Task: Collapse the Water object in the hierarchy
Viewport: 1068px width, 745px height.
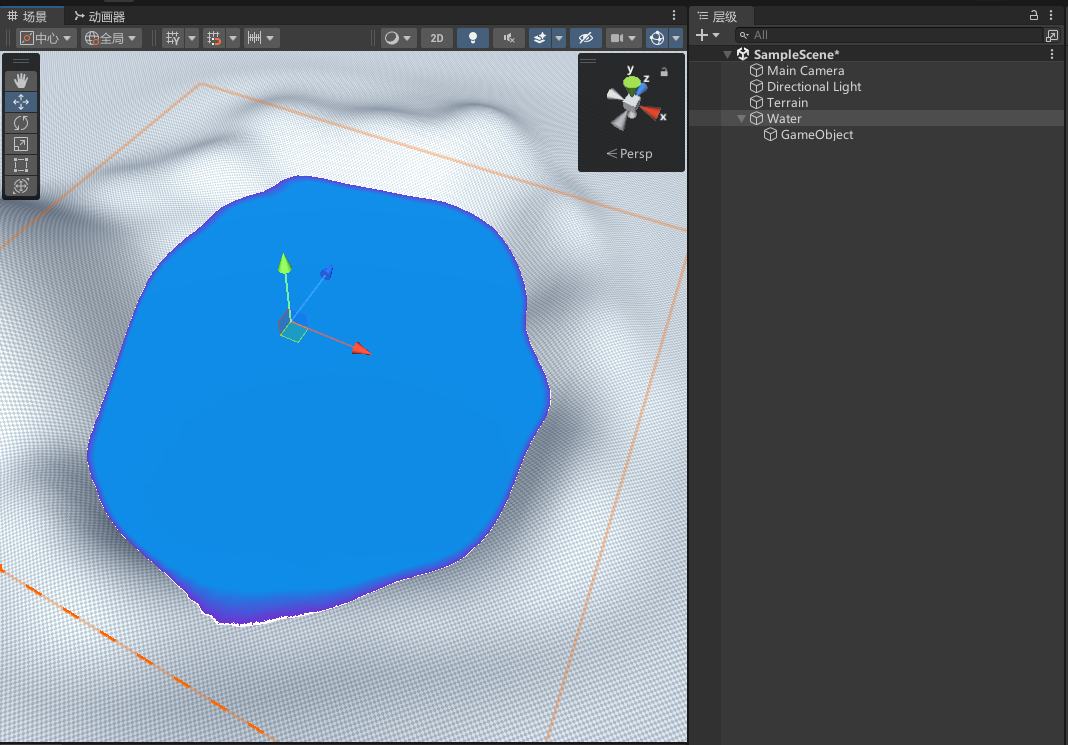Action: point(741,118)
